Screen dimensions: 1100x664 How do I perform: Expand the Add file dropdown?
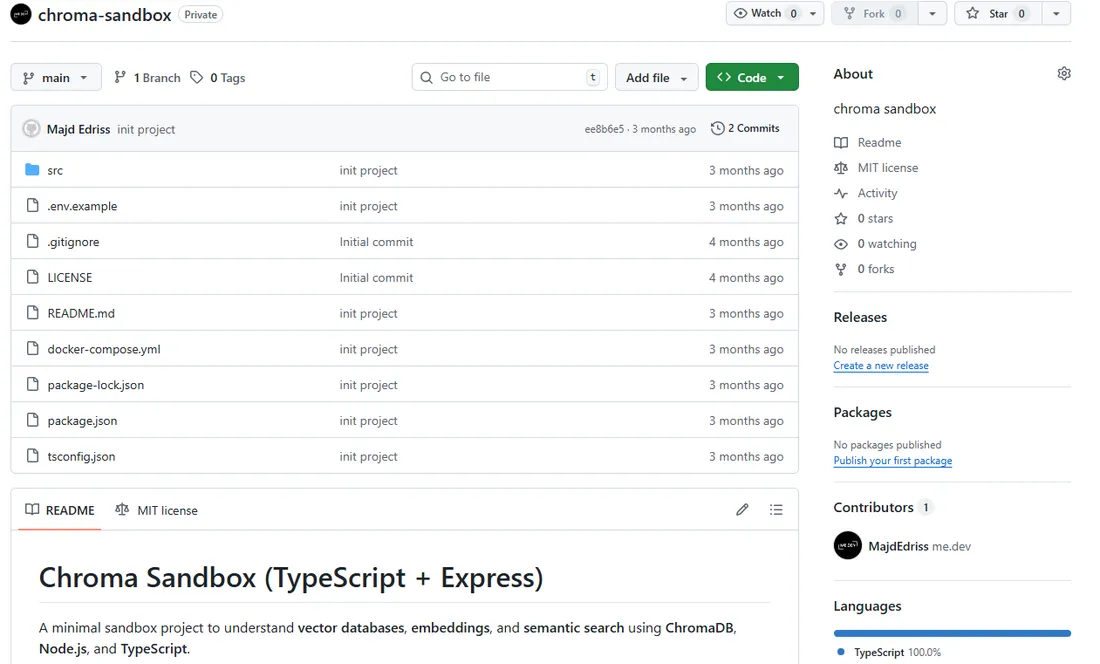click(657, 77)
